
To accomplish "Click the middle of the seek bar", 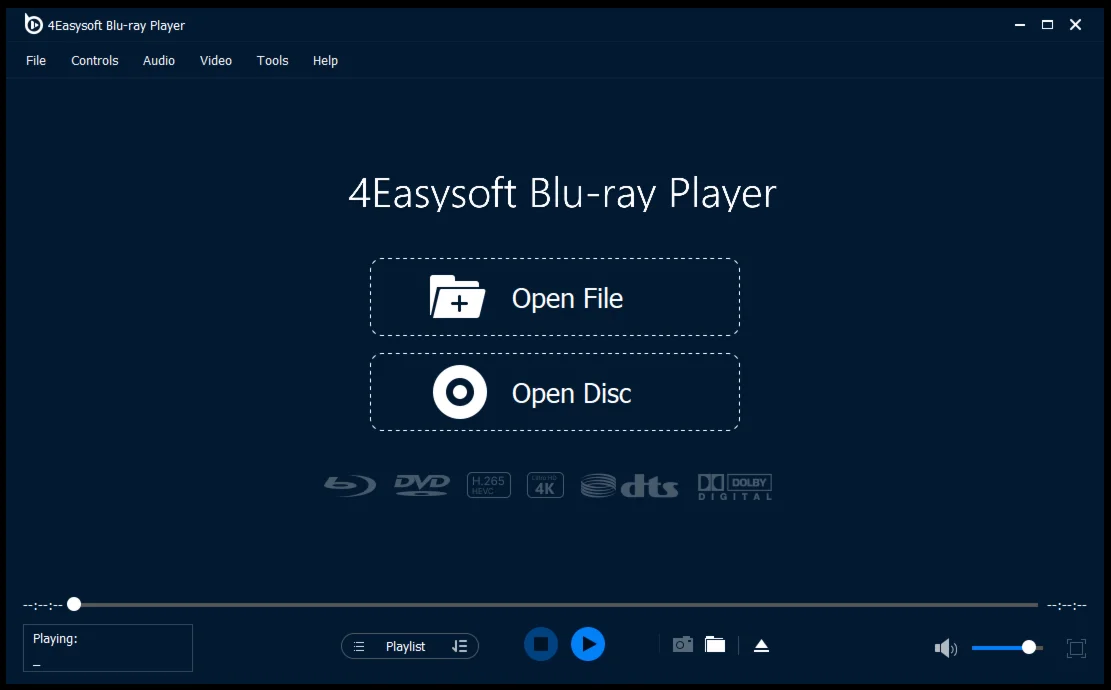I will pyautogui.click(x=556, y=605).
